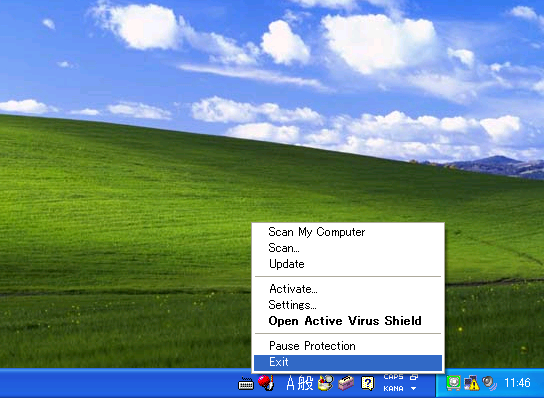544x398 pixels.
Task: Select Open Active Virus Shield
Action: 348,321
